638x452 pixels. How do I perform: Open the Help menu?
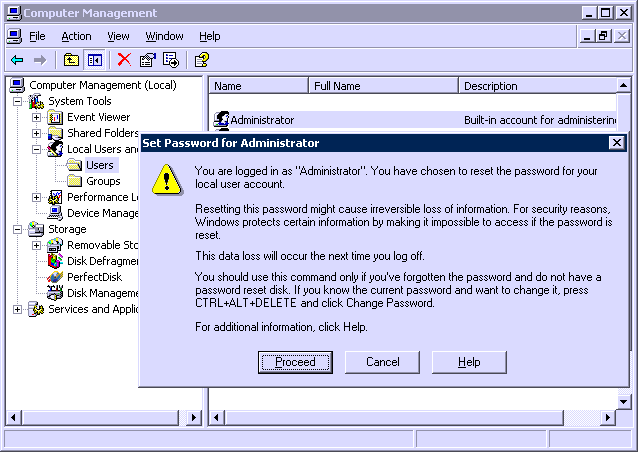[x=210, y=37]
